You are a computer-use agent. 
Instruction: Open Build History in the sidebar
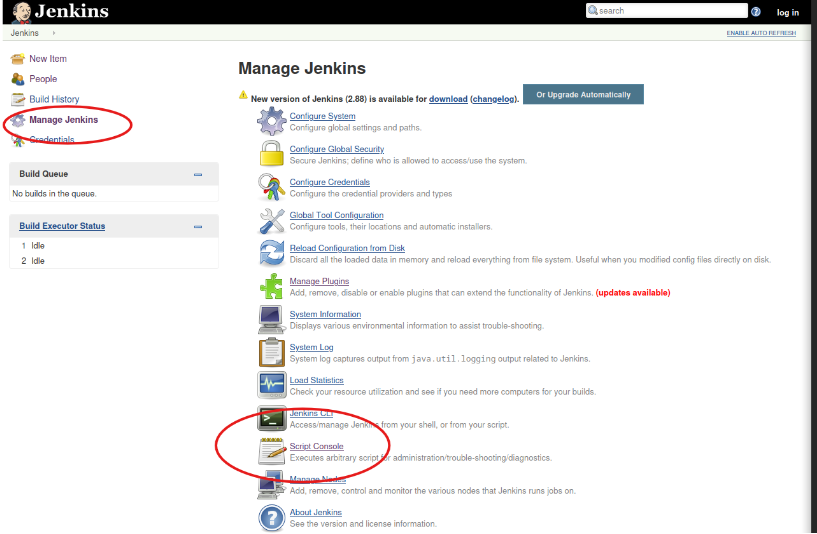pos(54,99)
